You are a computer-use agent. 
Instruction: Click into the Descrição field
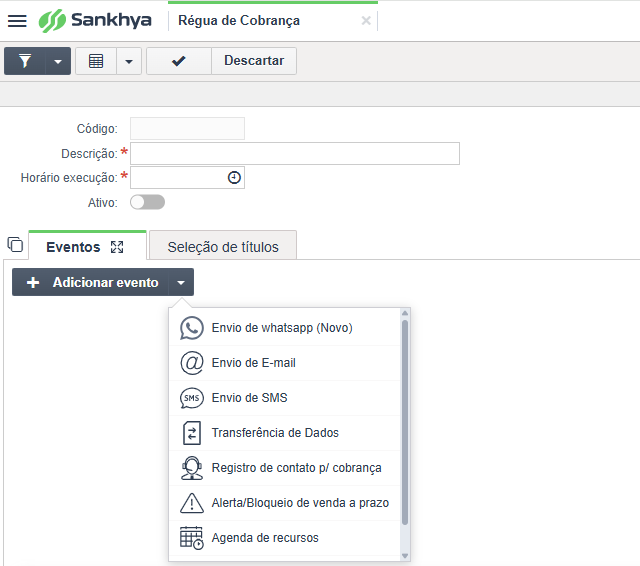coord(295,153)
